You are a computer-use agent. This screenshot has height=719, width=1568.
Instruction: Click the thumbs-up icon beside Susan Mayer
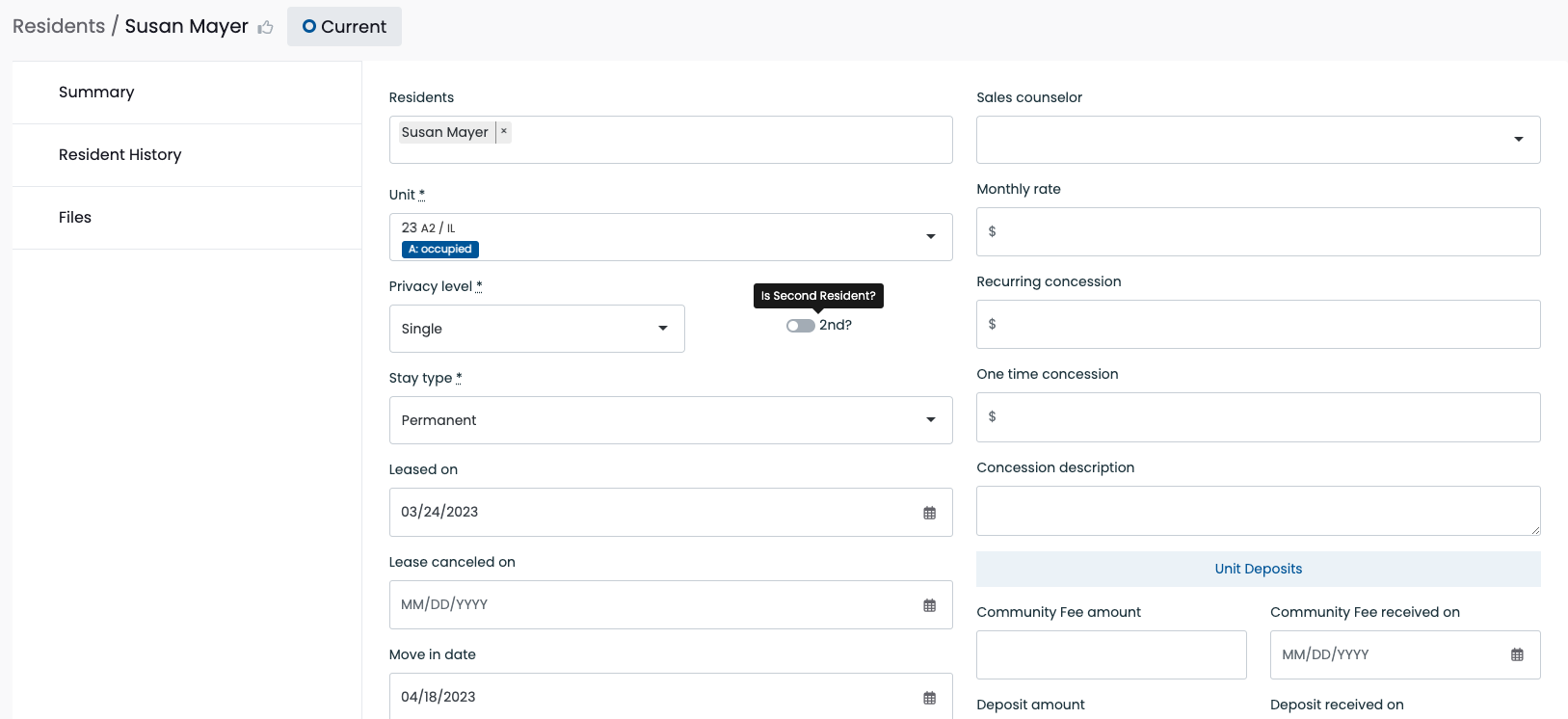point(266,28)
